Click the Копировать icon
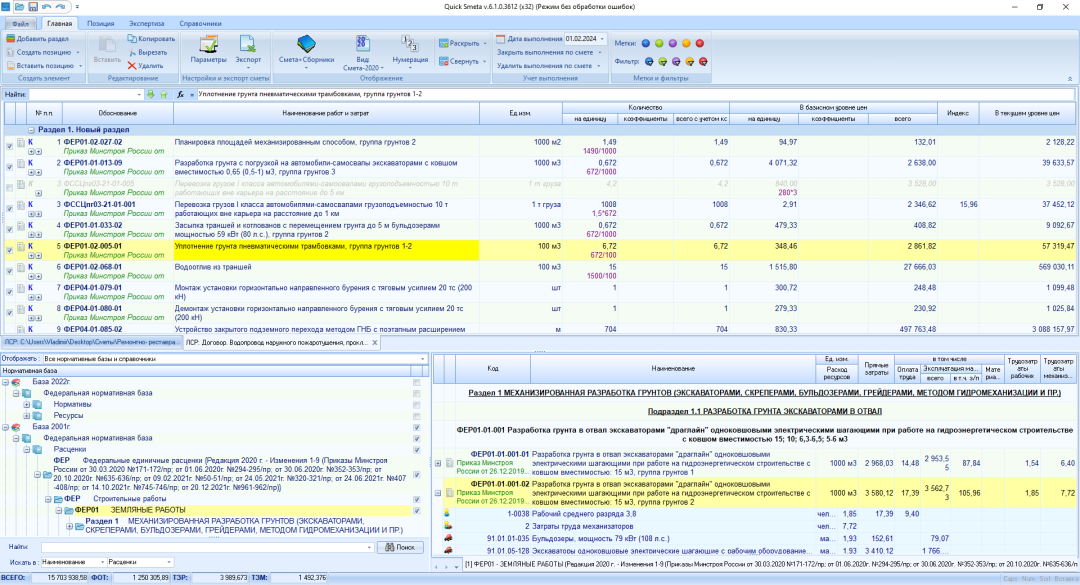 point(132,39)
